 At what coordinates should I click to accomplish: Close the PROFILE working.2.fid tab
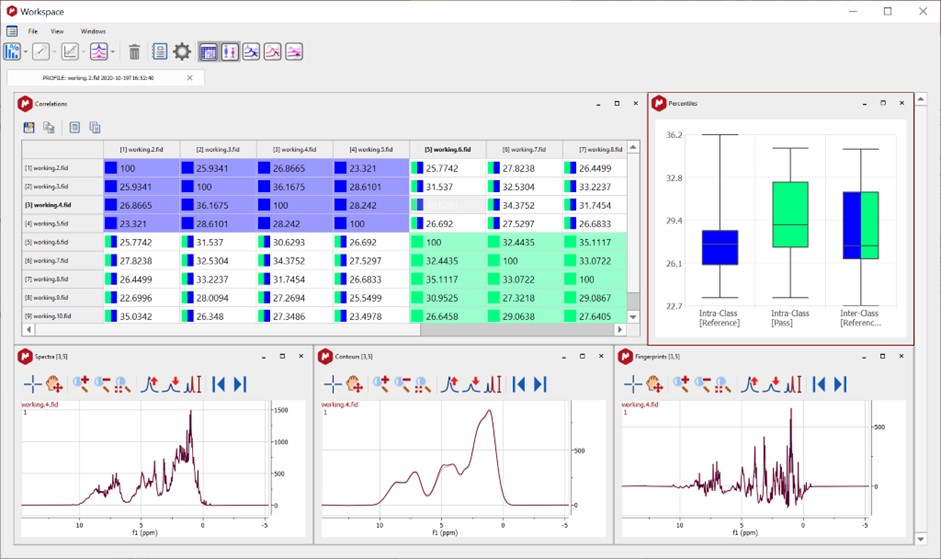pyautogui.click(x=190, y=77)
